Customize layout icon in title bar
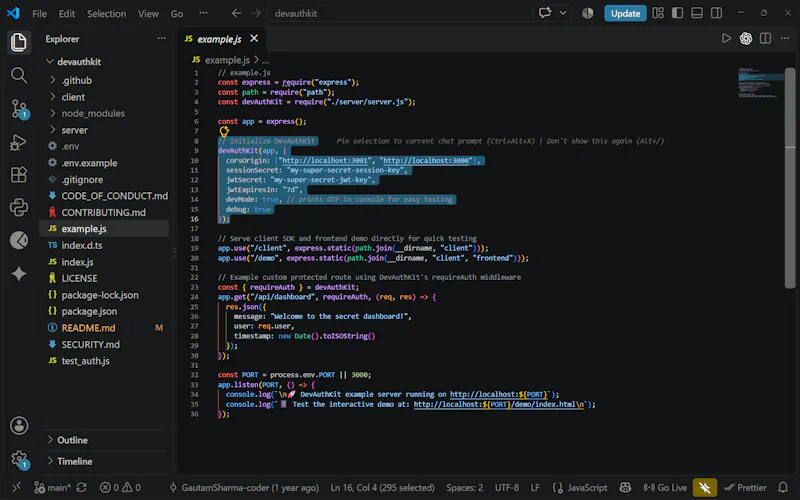 (x=658, y=13)
